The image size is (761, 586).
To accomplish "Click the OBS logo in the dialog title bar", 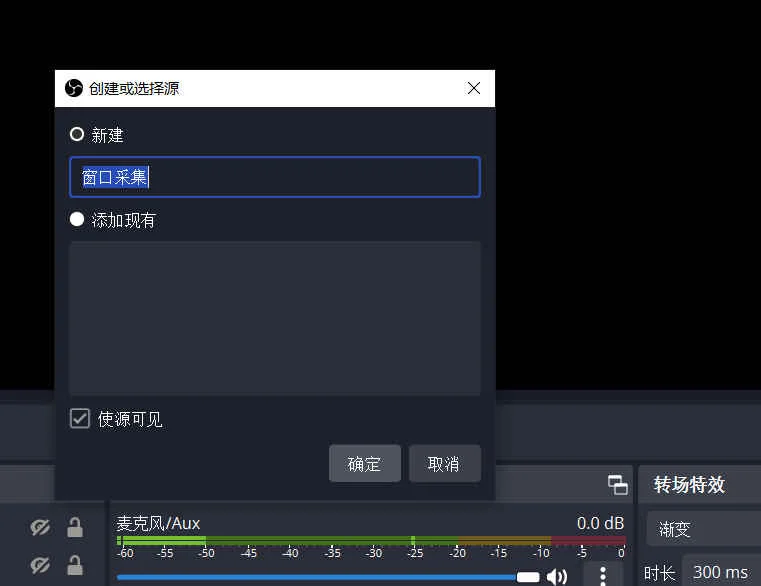I will pos(74,88).
